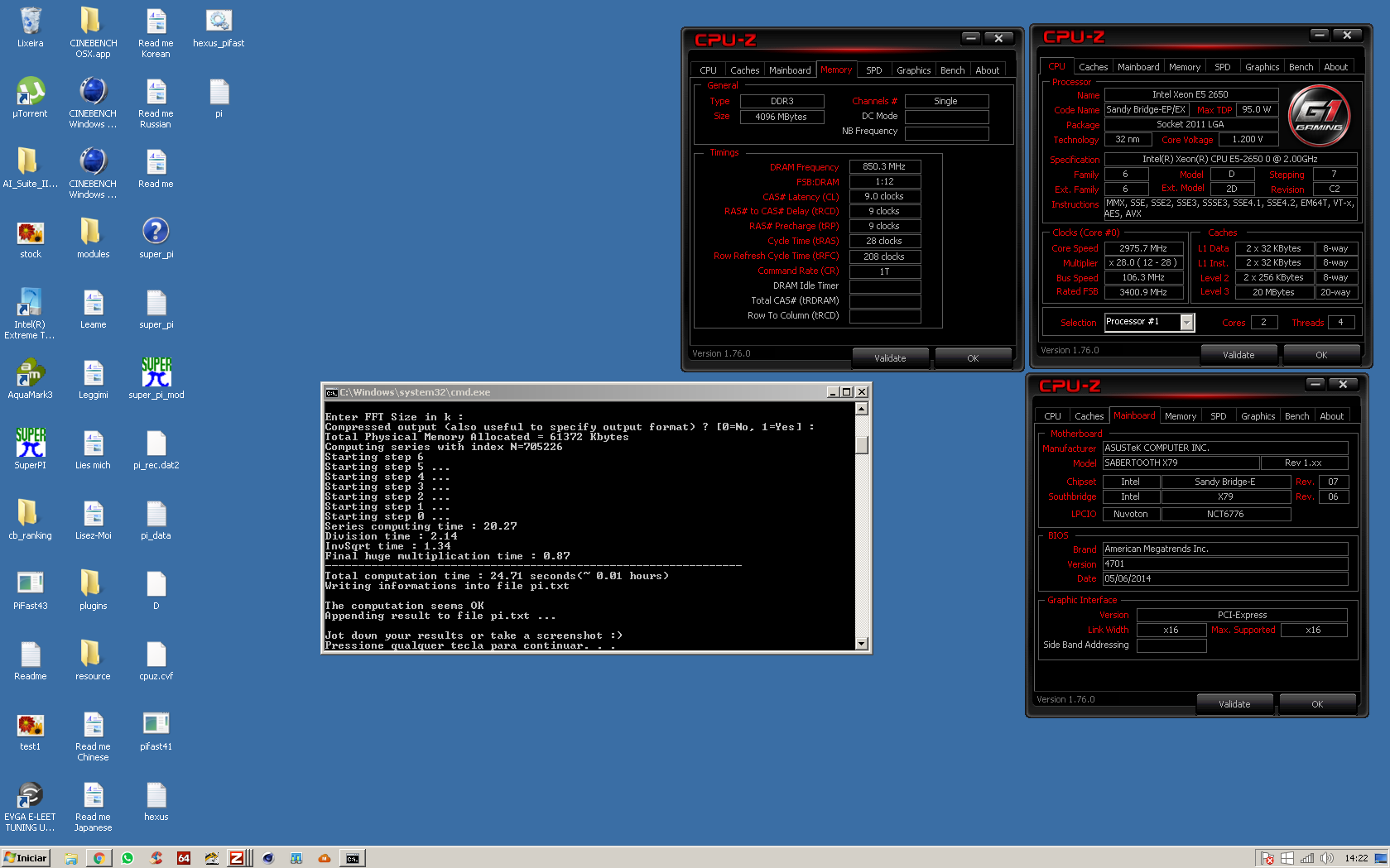This screenshot has width=1390, height=868.
Task: Open the EVGA E-LEET Tuning Utility icon
Action: click(x=31, y=806)
